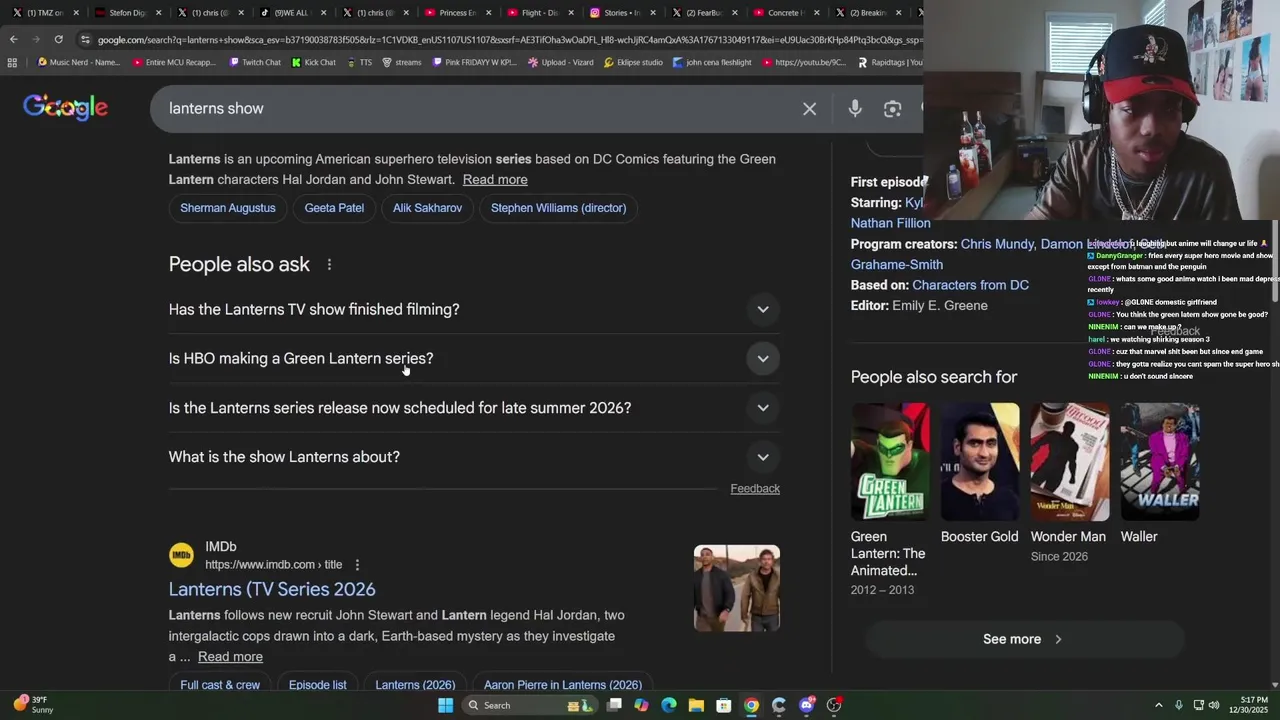The width and height of the screenshot is (1280, 720).
Task: Expand 'What is the show Lanterns about?'
Action: (x=474, y=457)
